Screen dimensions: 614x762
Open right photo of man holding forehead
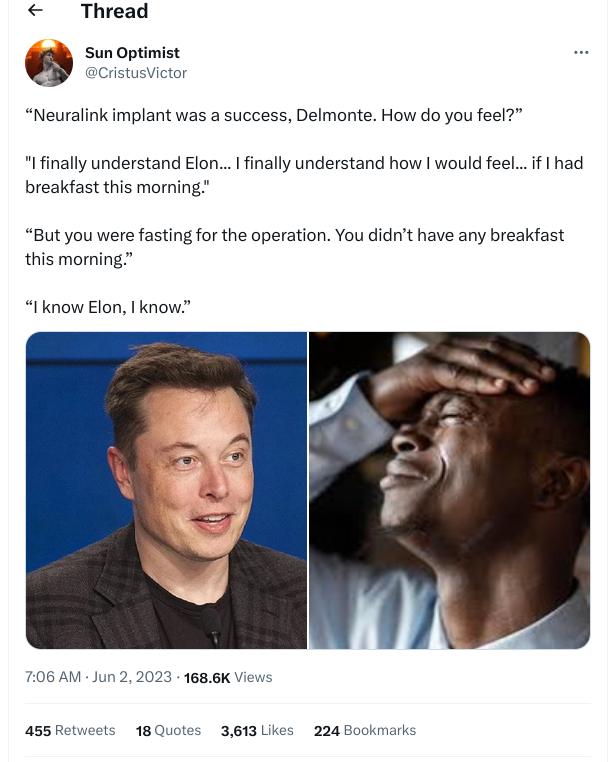[449, 490]
